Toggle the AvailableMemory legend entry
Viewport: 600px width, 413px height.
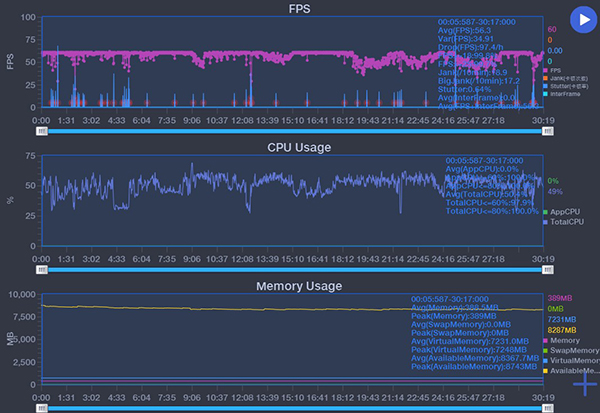coord(572,371)
